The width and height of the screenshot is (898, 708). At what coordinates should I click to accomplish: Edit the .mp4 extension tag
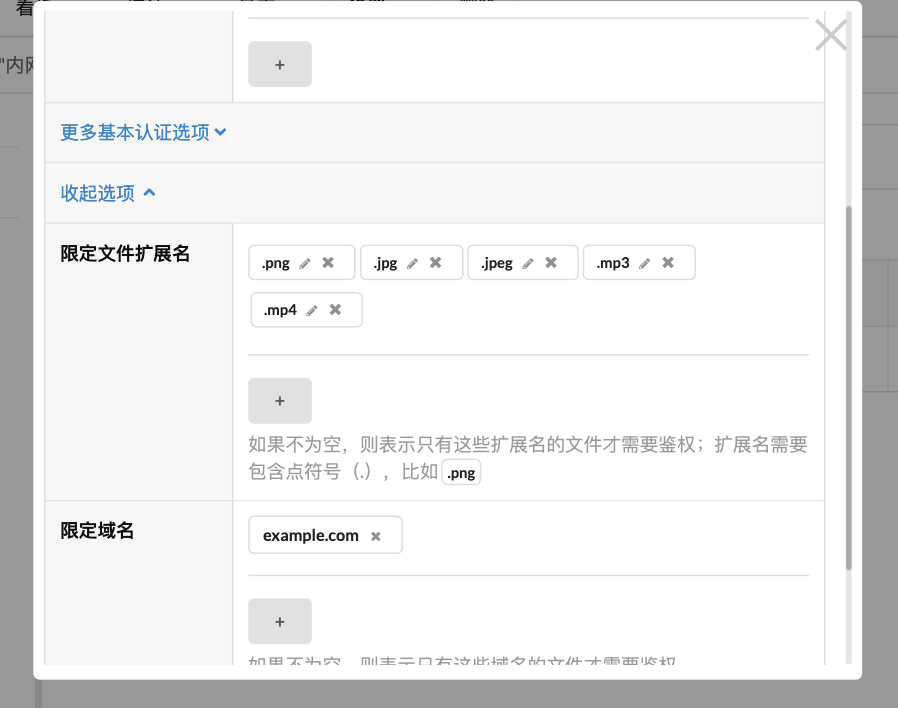point(313,309)
